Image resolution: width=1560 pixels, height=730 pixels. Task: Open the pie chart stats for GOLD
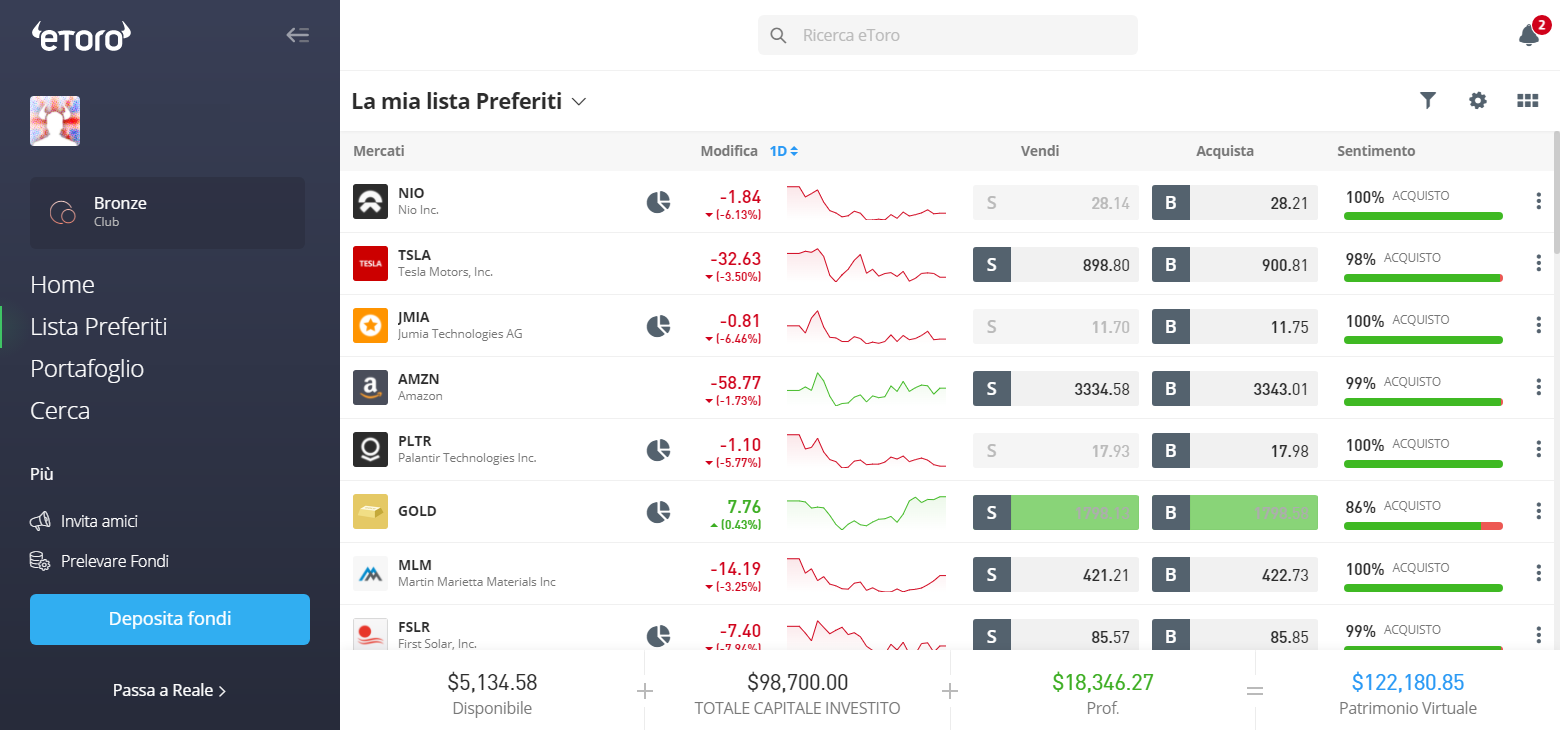(x=658, y=511)
